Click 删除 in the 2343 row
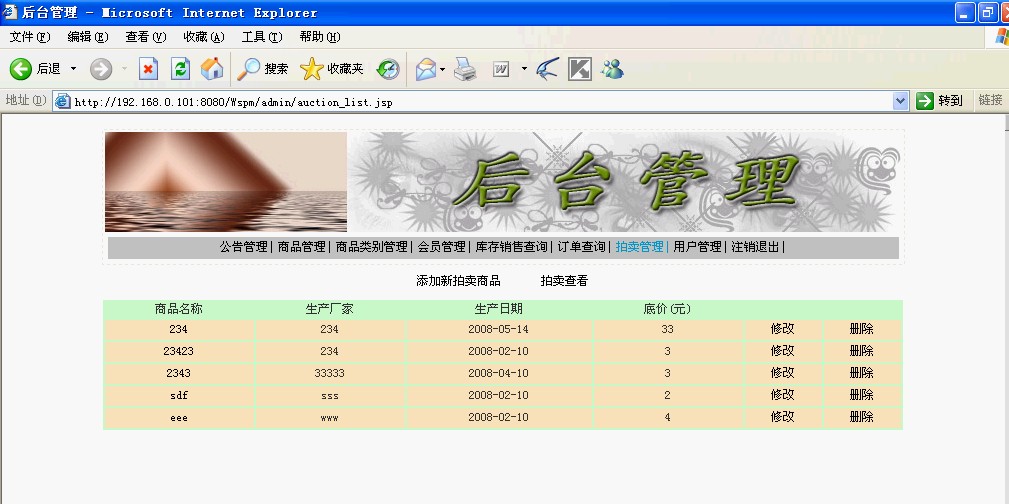The width and height of the screenshot is (1009, 504). click(862, 373)
